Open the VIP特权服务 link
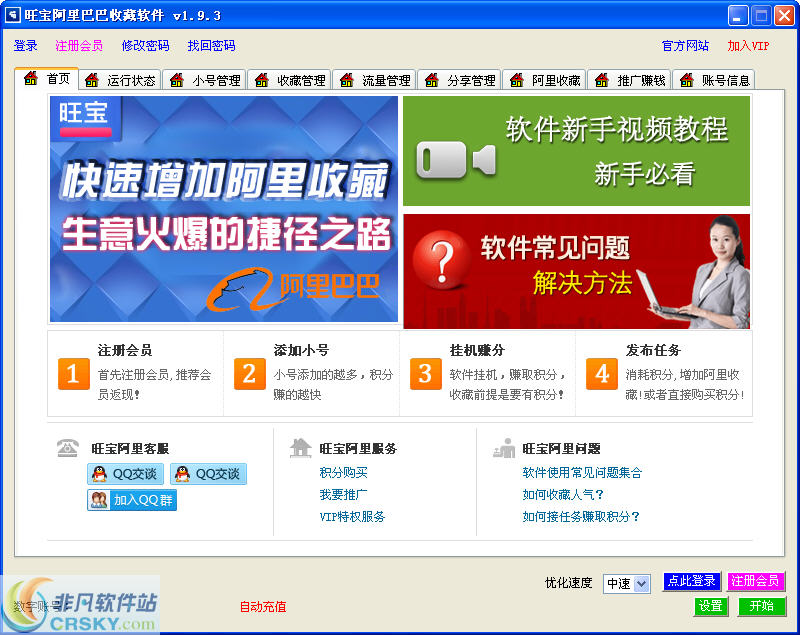800x635 pixels. 352,517
